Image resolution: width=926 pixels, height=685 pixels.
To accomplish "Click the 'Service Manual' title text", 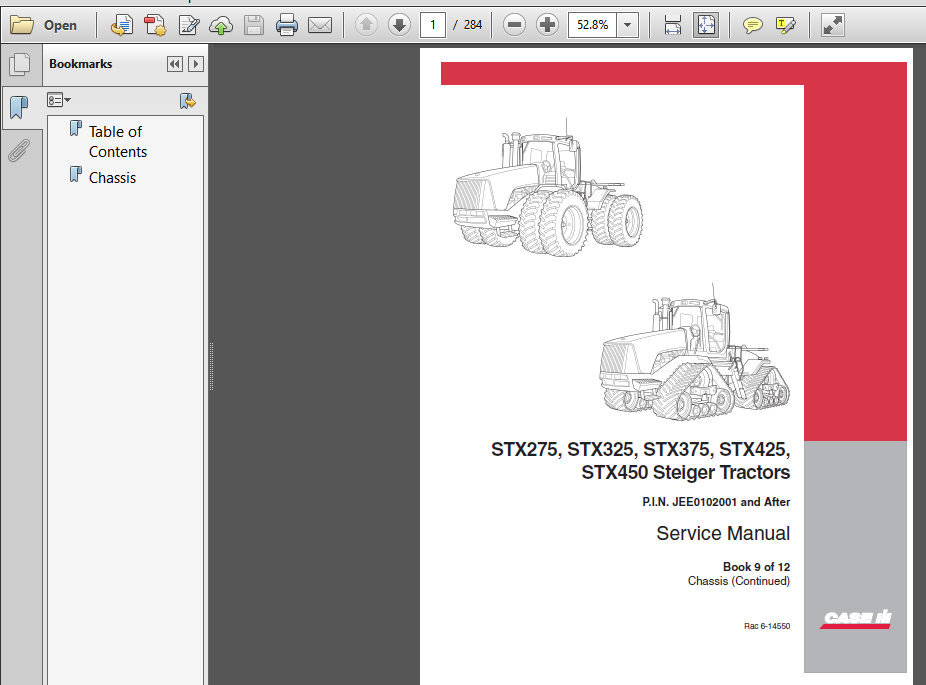I will point(723,533).
